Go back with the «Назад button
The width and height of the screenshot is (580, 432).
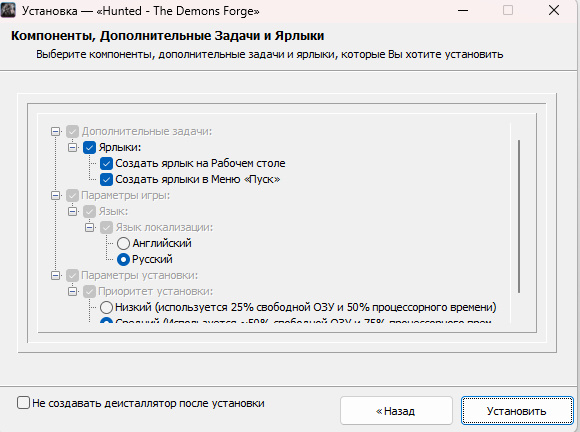pyautogui.click(x=396, y=411)
